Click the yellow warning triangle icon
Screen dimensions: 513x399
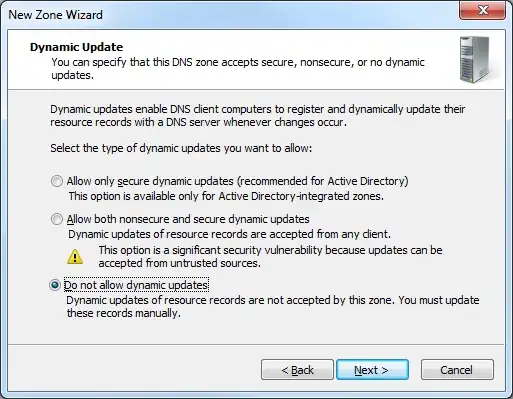75,257
